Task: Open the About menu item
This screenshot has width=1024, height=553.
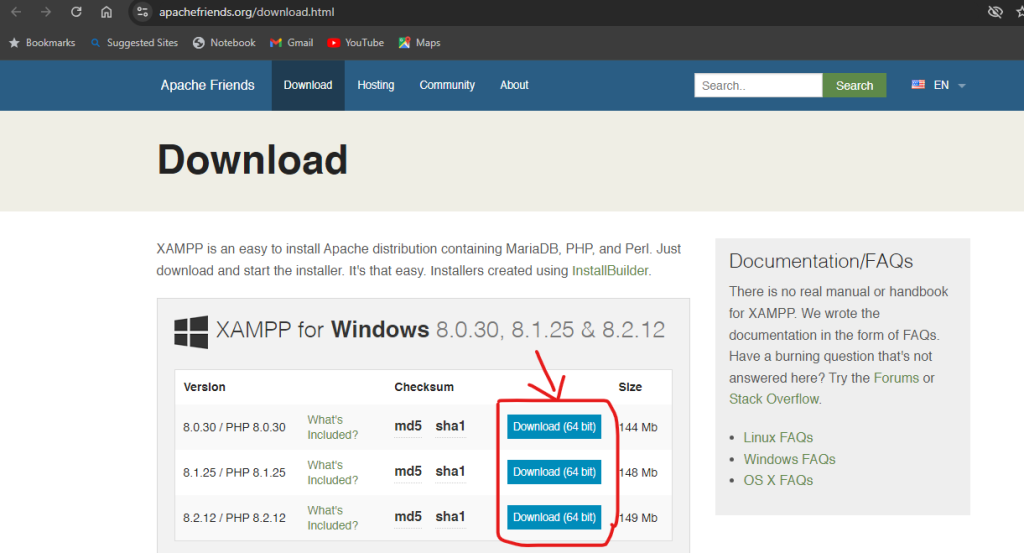Action: tap(514, 85)
